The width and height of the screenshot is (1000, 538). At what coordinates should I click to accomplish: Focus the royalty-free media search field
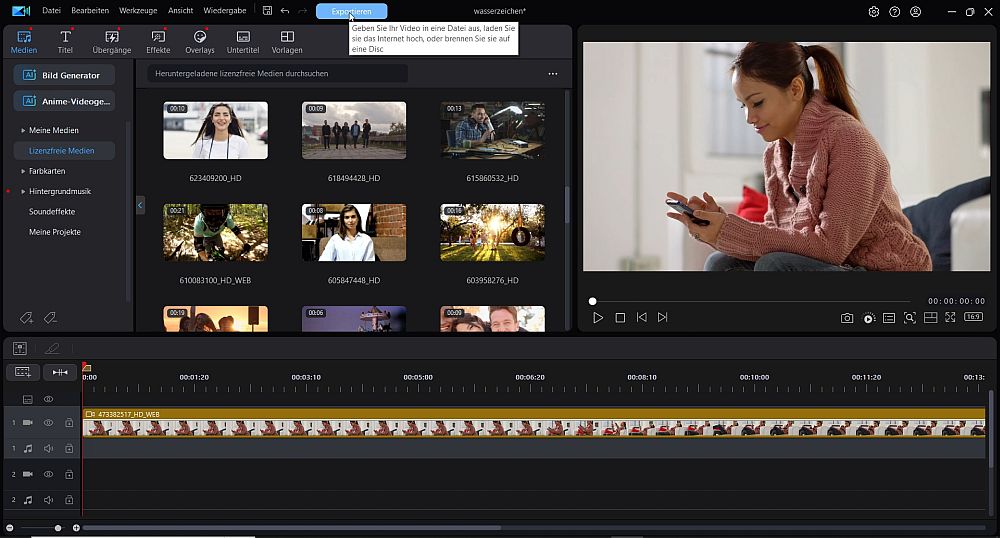[x=277, y=73]
